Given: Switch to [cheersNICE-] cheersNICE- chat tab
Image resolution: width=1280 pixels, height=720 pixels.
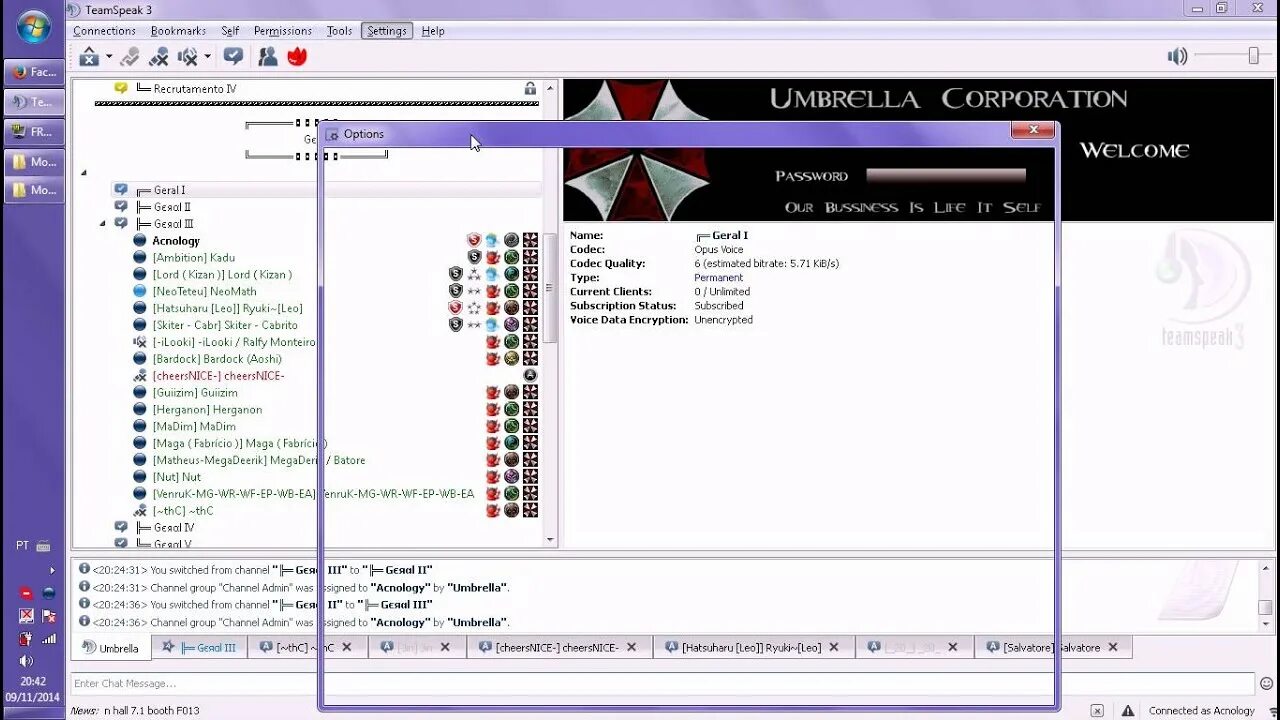Looking at the screenshot, I should [x=557, y=648].
